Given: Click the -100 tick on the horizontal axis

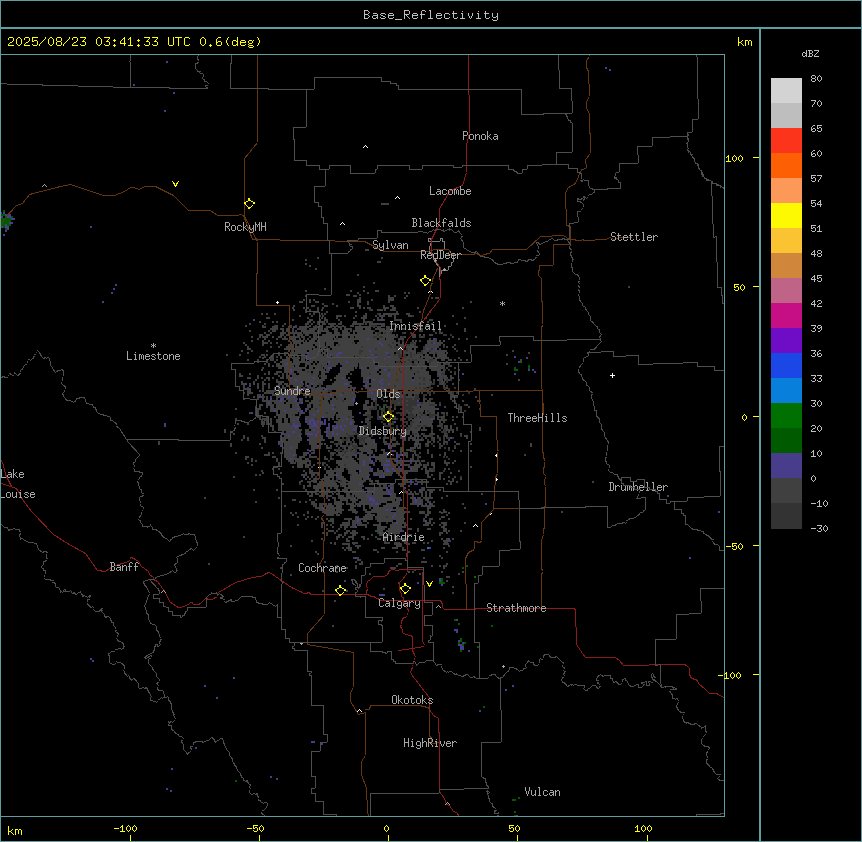Looking at the screenshot, I should (125, 828).
